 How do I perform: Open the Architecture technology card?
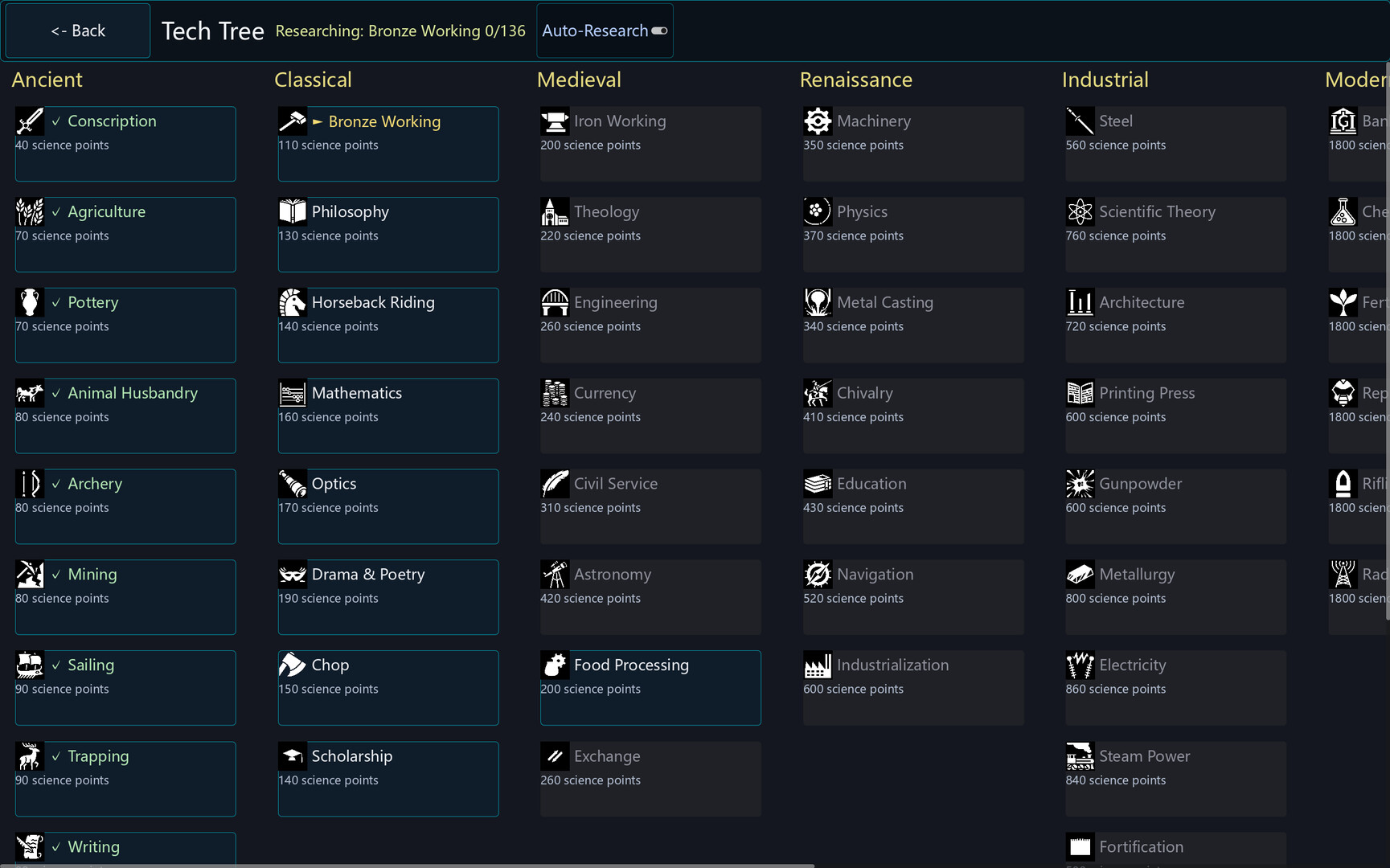(x=1175, y=325)
